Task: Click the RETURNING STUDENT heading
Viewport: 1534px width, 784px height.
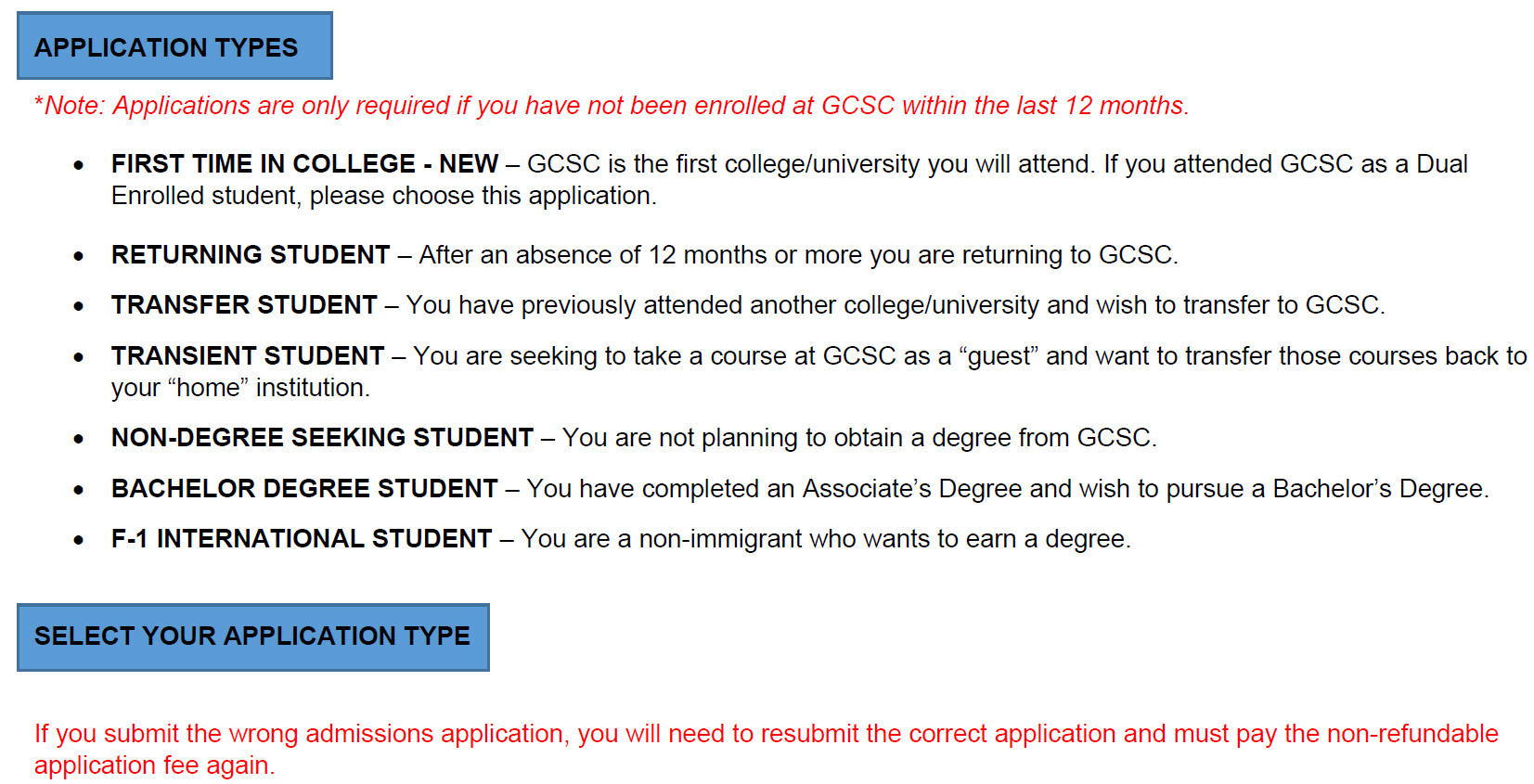Action: click(x=251, y=254)
